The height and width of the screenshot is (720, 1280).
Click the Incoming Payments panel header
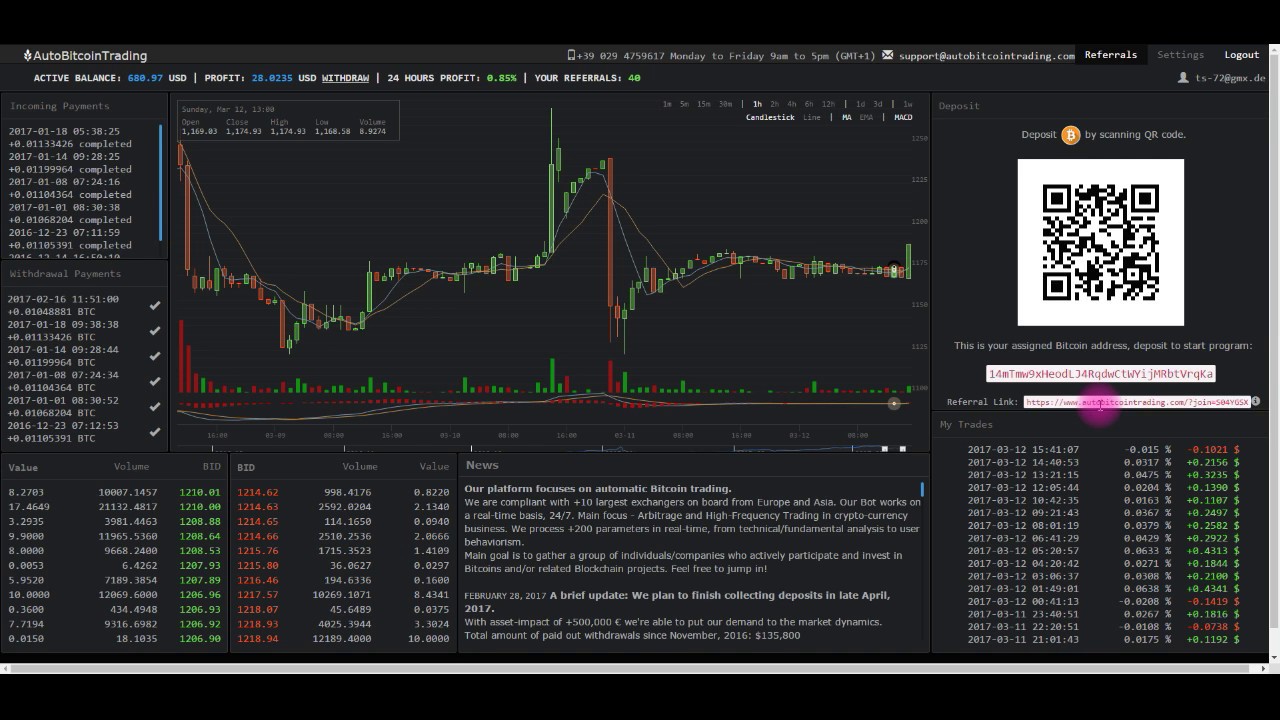point(60,106)
